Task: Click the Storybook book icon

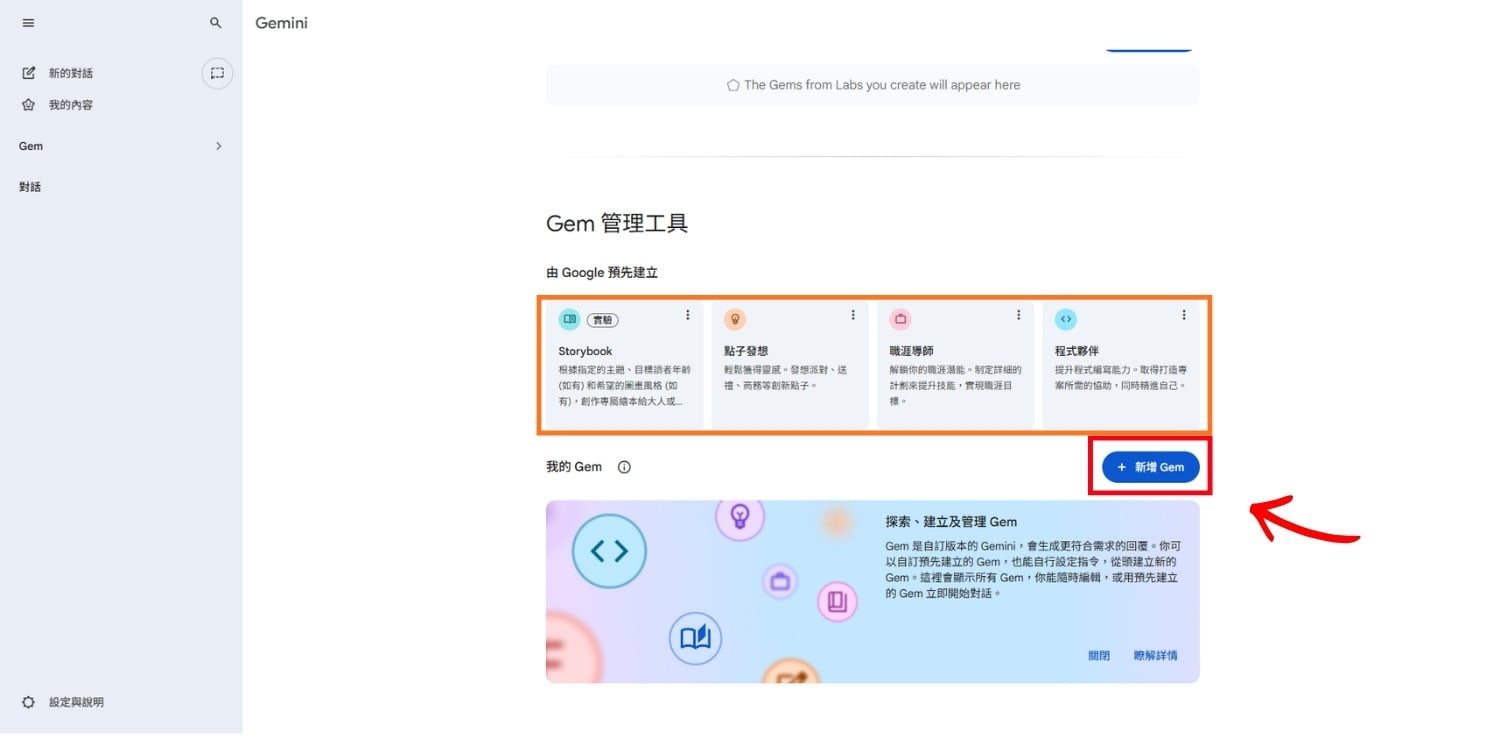Action: click(x=569, y=319)
